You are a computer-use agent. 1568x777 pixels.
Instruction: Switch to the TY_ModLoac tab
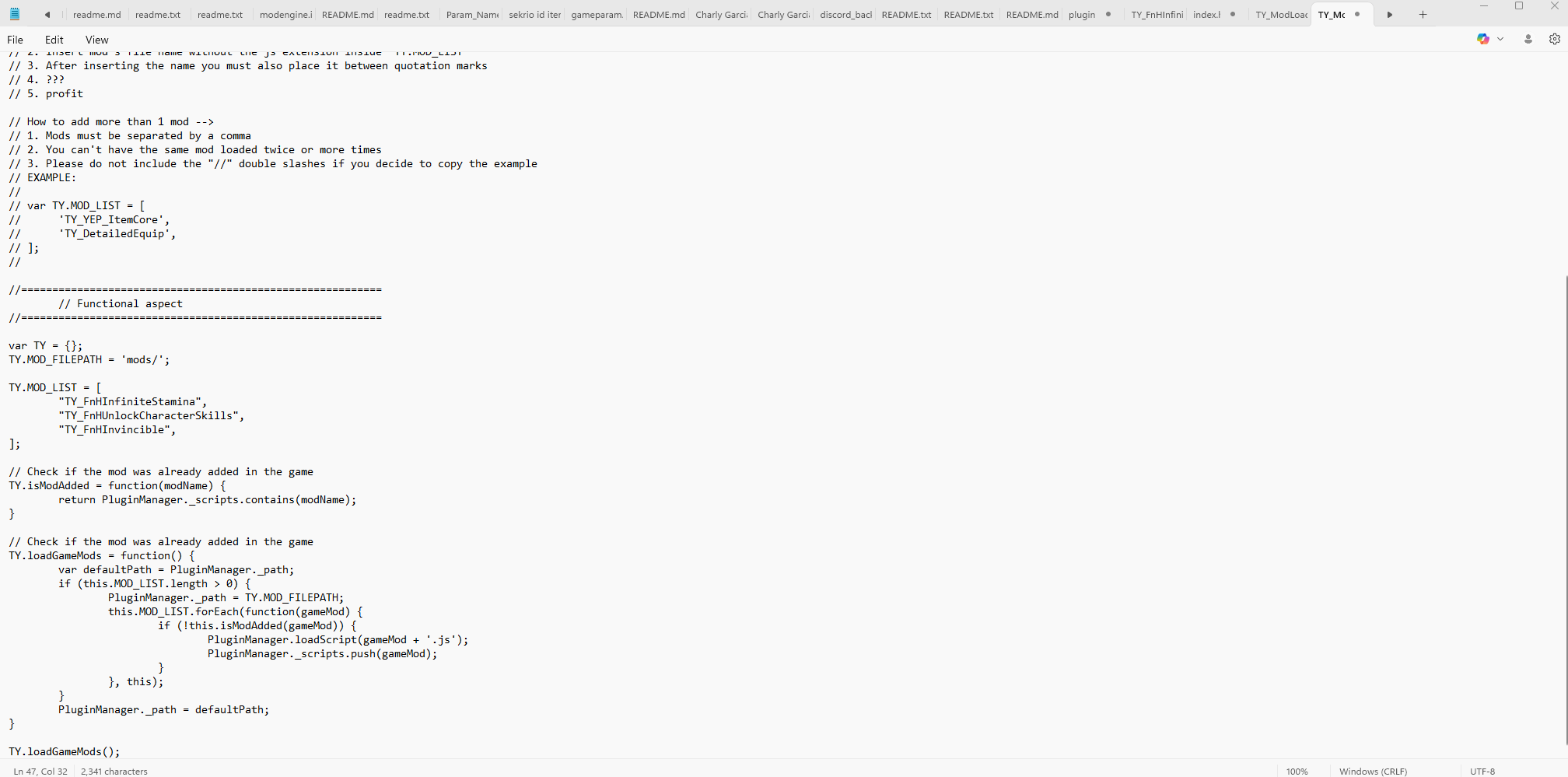(x=1281, y=15)
